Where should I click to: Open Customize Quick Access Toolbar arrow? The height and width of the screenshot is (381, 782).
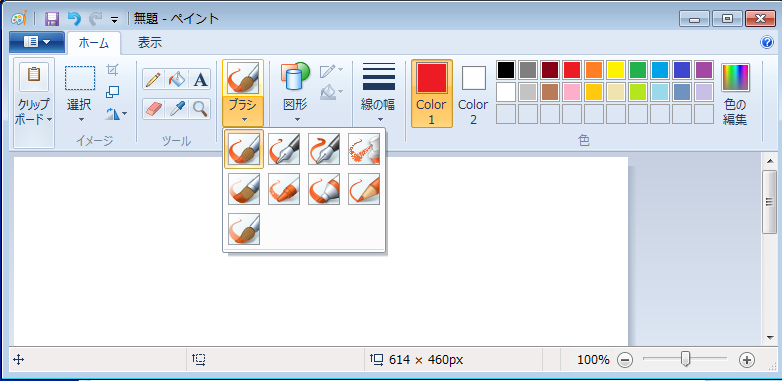coord(115,20)
